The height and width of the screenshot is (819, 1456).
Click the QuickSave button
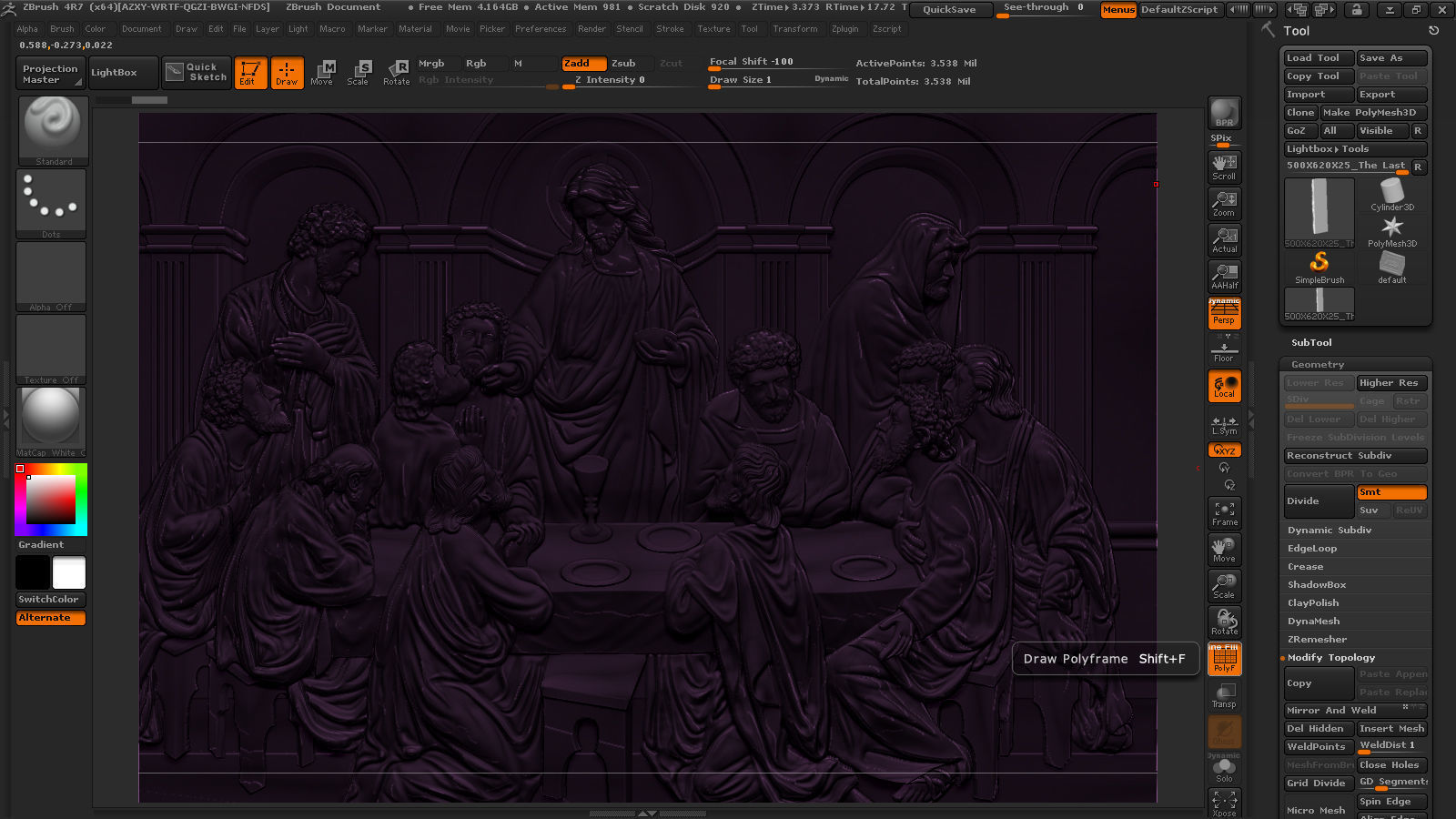[949, 9]
